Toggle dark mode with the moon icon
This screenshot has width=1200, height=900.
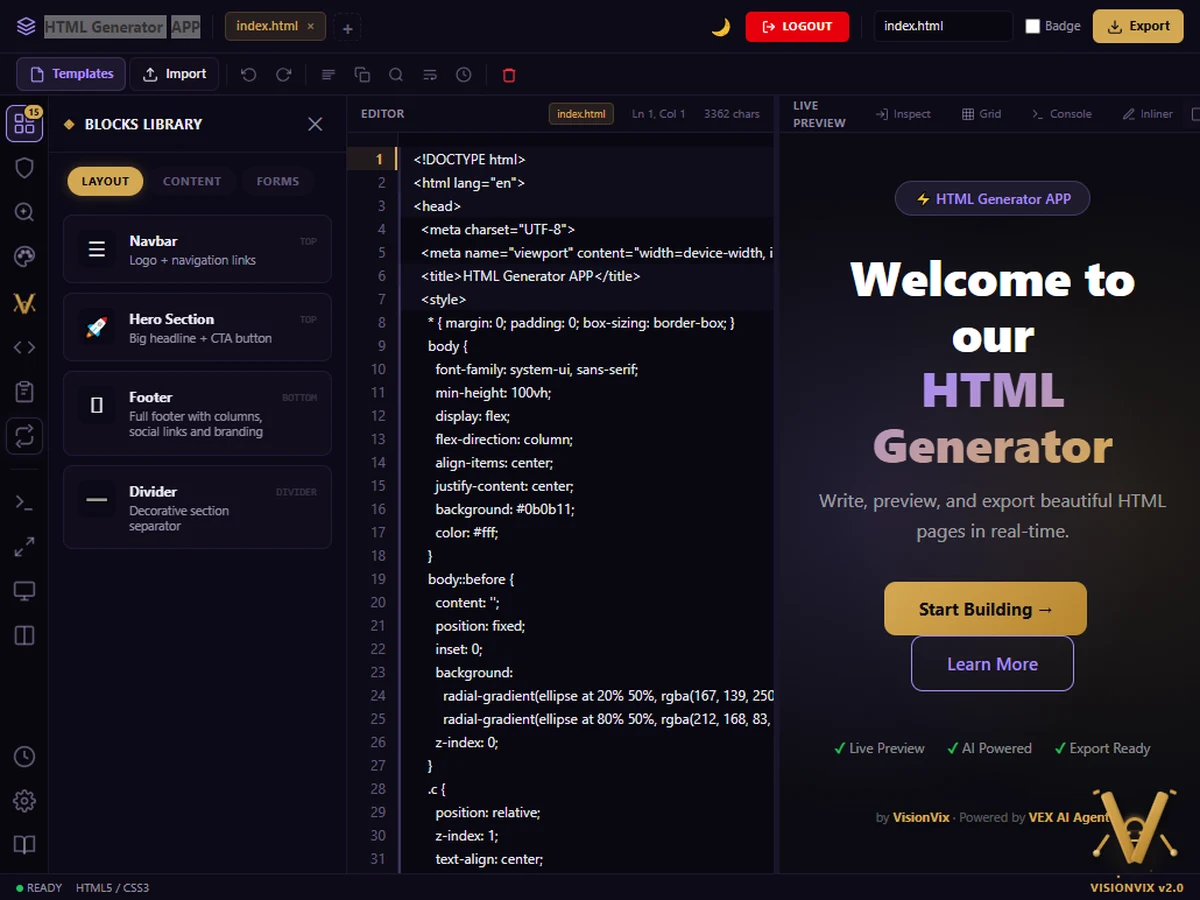[720, 27]
